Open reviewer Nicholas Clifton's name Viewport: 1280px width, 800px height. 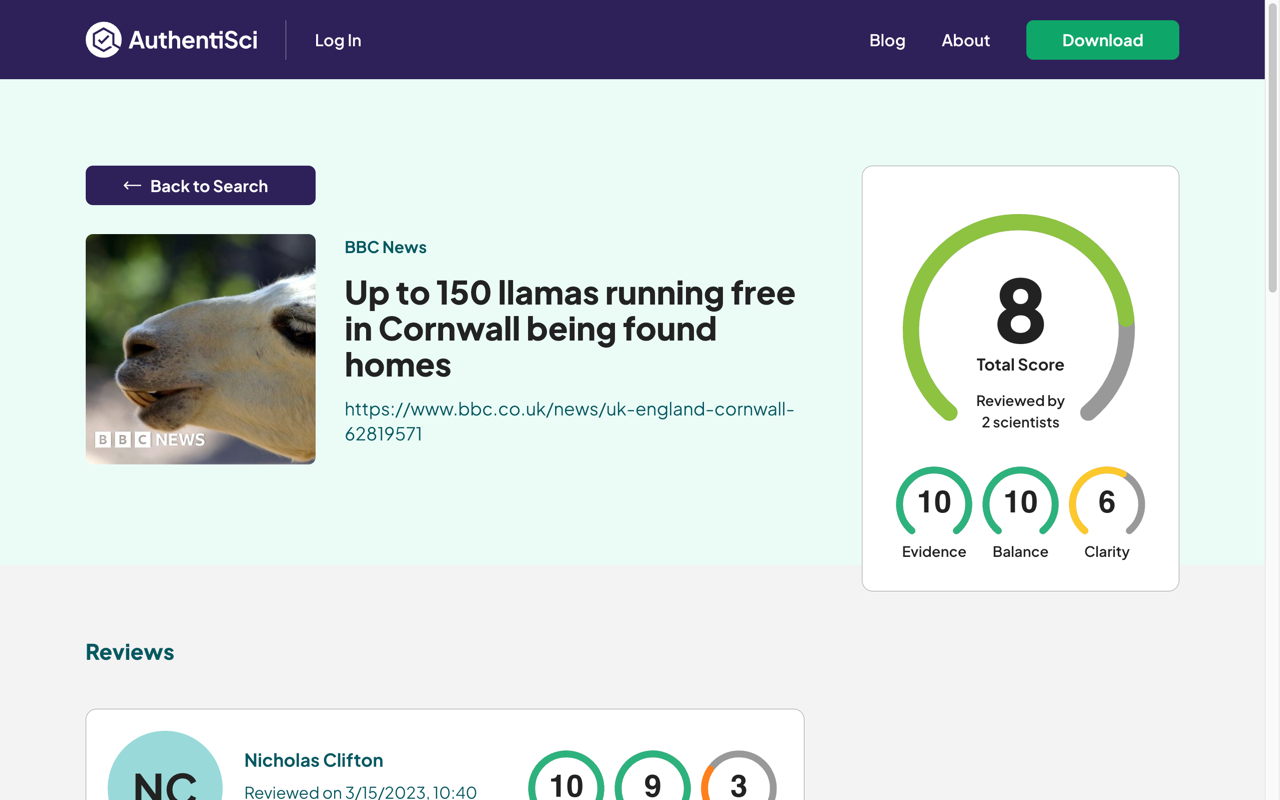pyautogui.click(x=314, y=760)
